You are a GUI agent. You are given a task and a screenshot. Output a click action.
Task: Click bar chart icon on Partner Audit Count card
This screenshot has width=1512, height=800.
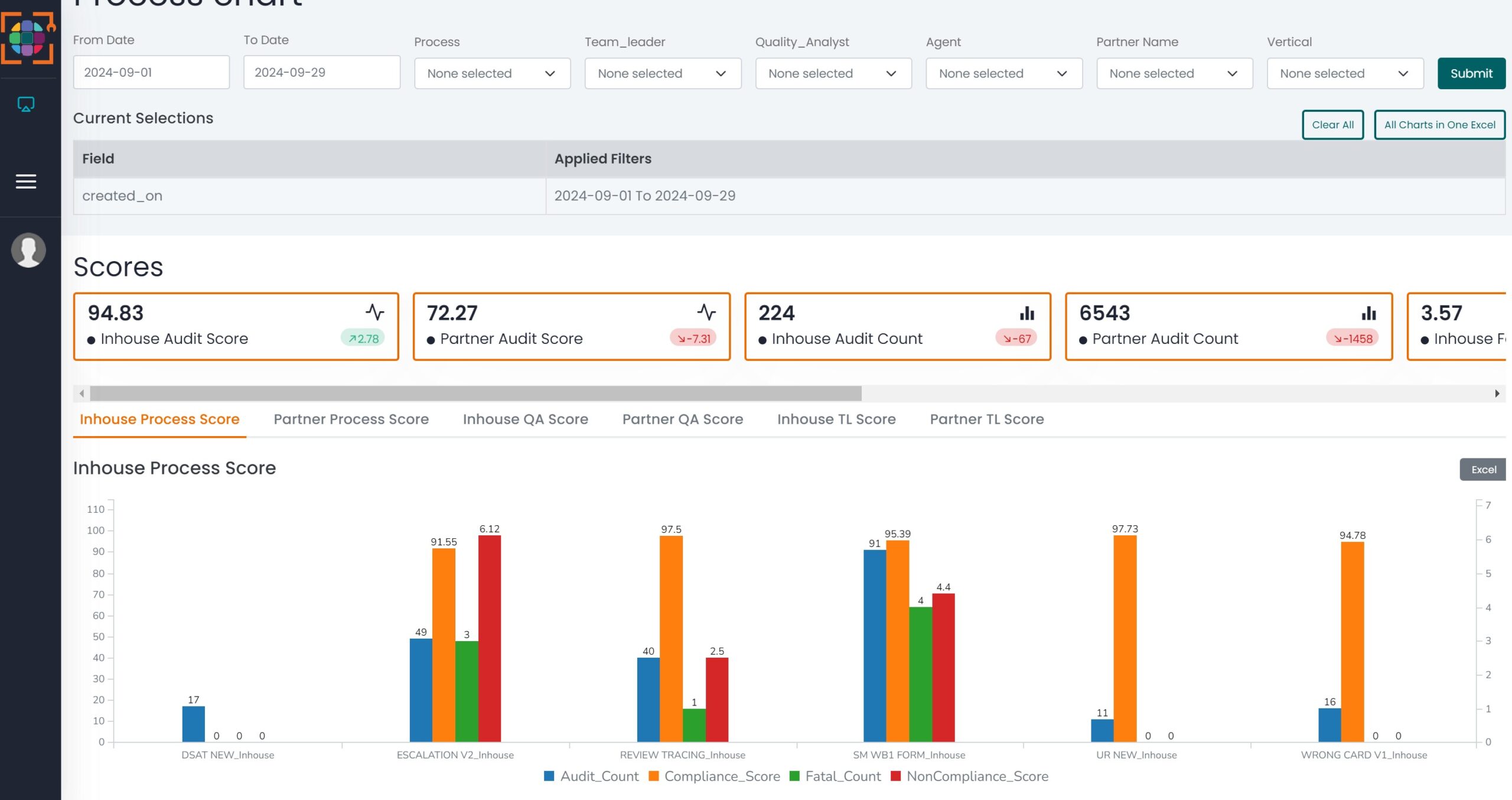pyautogui.click(x=1368, y=313)
